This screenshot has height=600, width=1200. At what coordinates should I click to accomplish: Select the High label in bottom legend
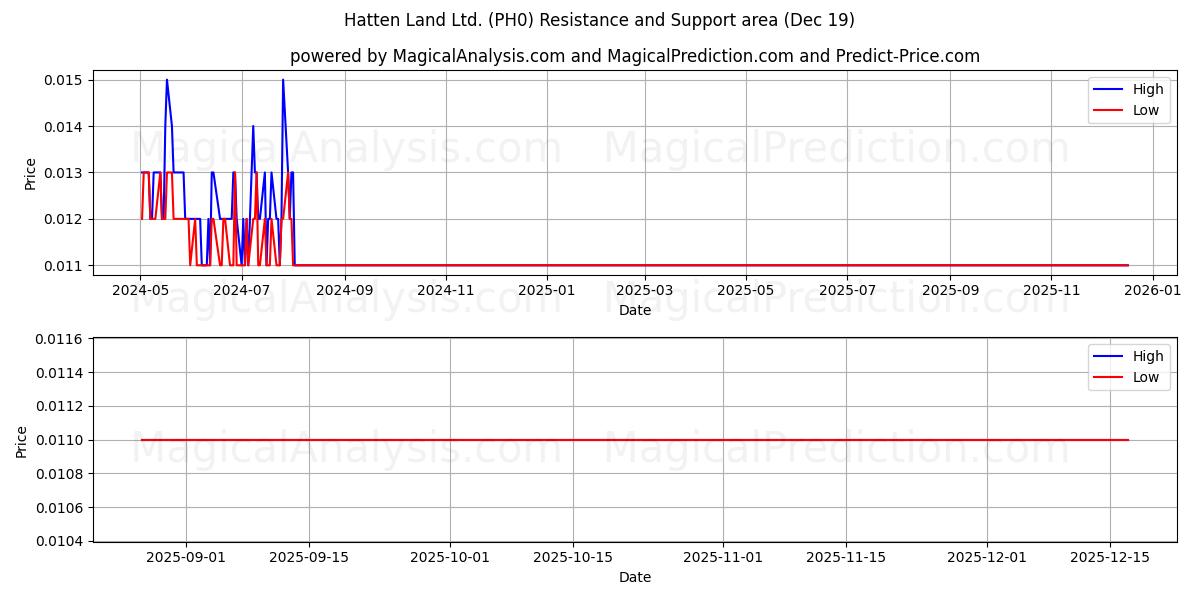coord(1147,355)
